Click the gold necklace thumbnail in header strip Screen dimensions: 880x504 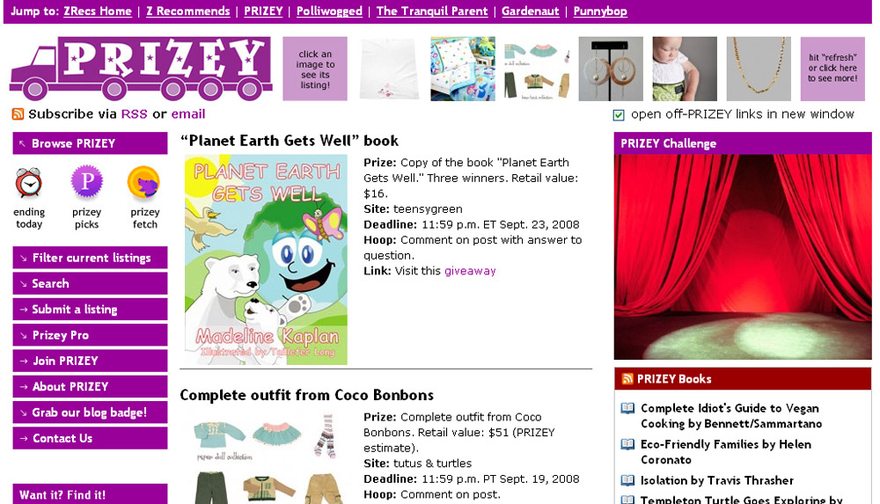click(x=759, y=69)
